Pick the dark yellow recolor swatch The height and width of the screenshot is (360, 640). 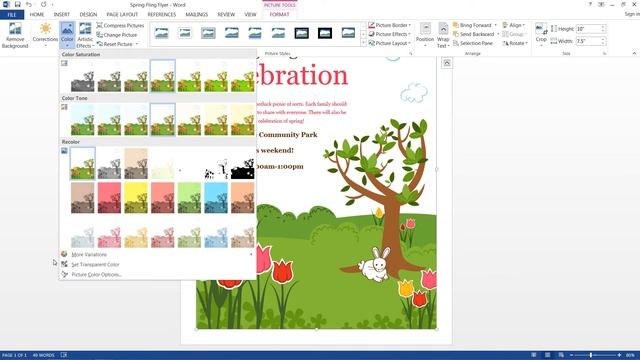pos(136,198)
